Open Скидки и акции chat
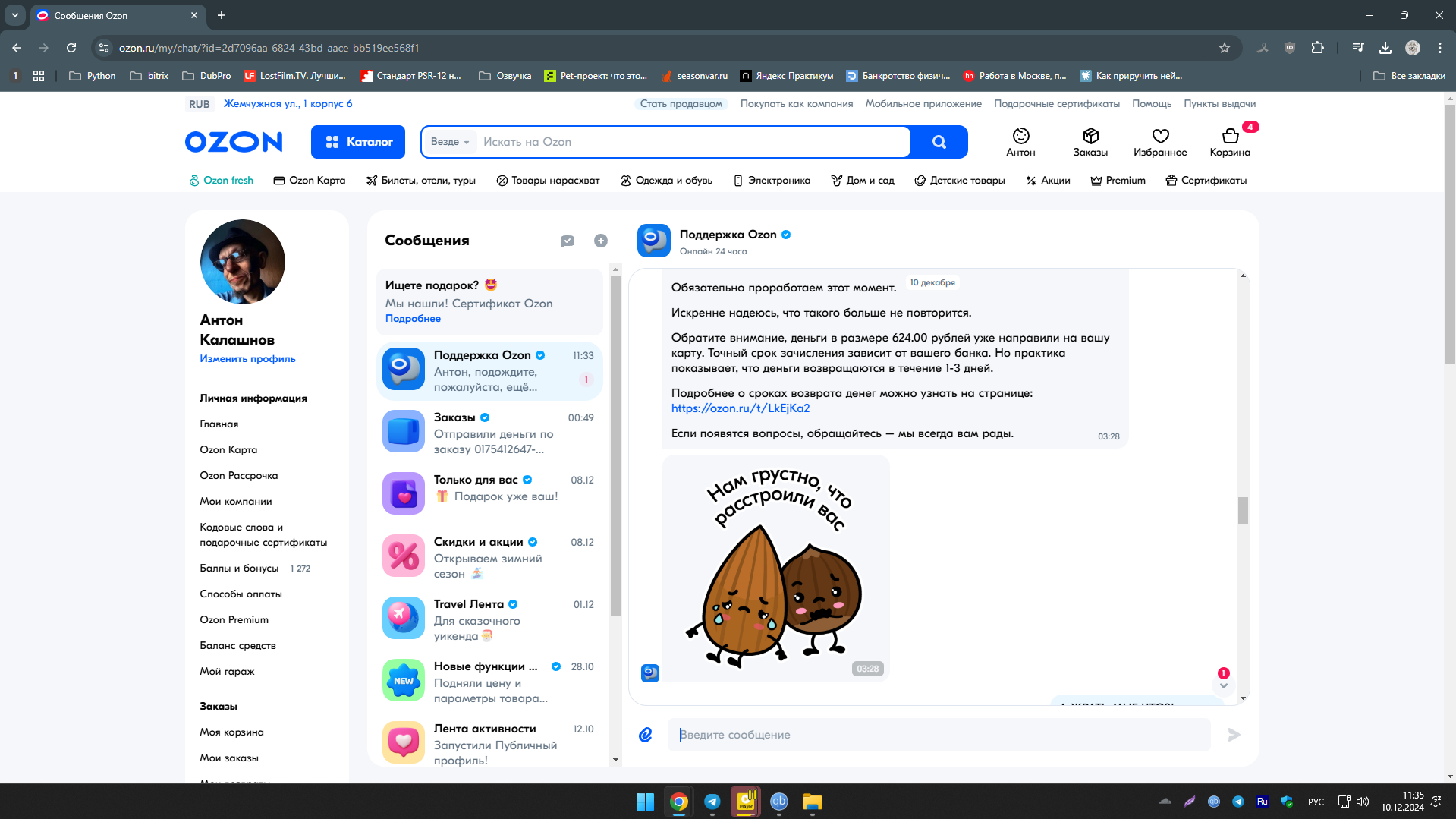 click(489, 556)
